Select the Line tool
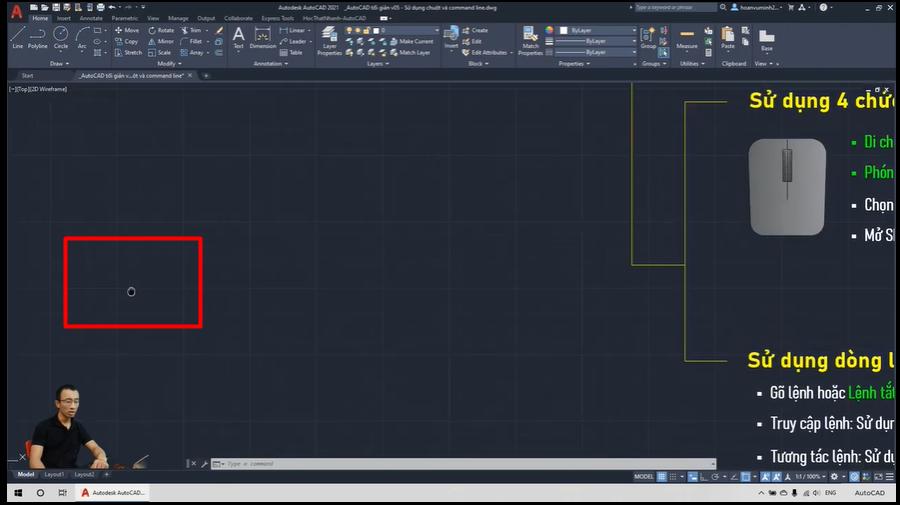900x505 pixels. (18, 37)
